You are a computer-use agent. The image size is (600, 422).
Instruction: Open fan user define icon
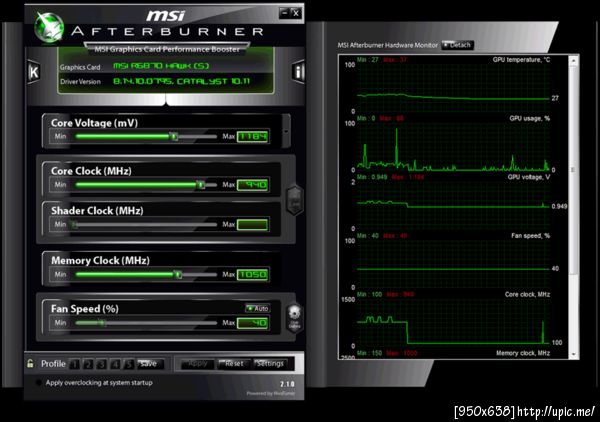[294, 317]
